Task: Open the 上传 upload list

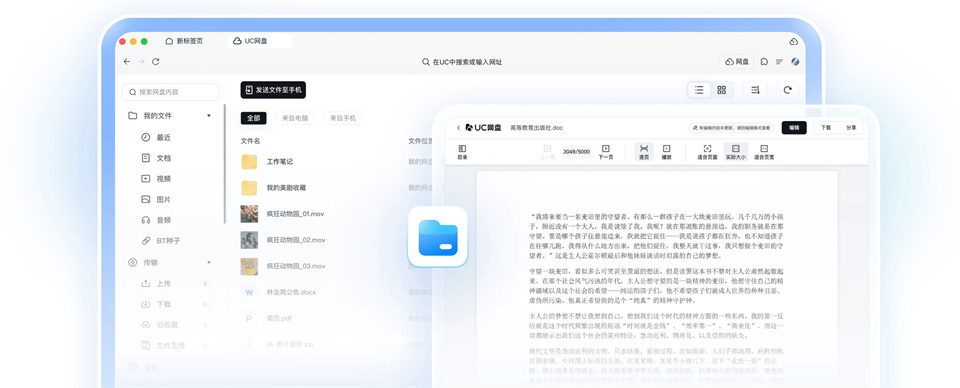Action: pyautogui.click(x=157, y=283)
